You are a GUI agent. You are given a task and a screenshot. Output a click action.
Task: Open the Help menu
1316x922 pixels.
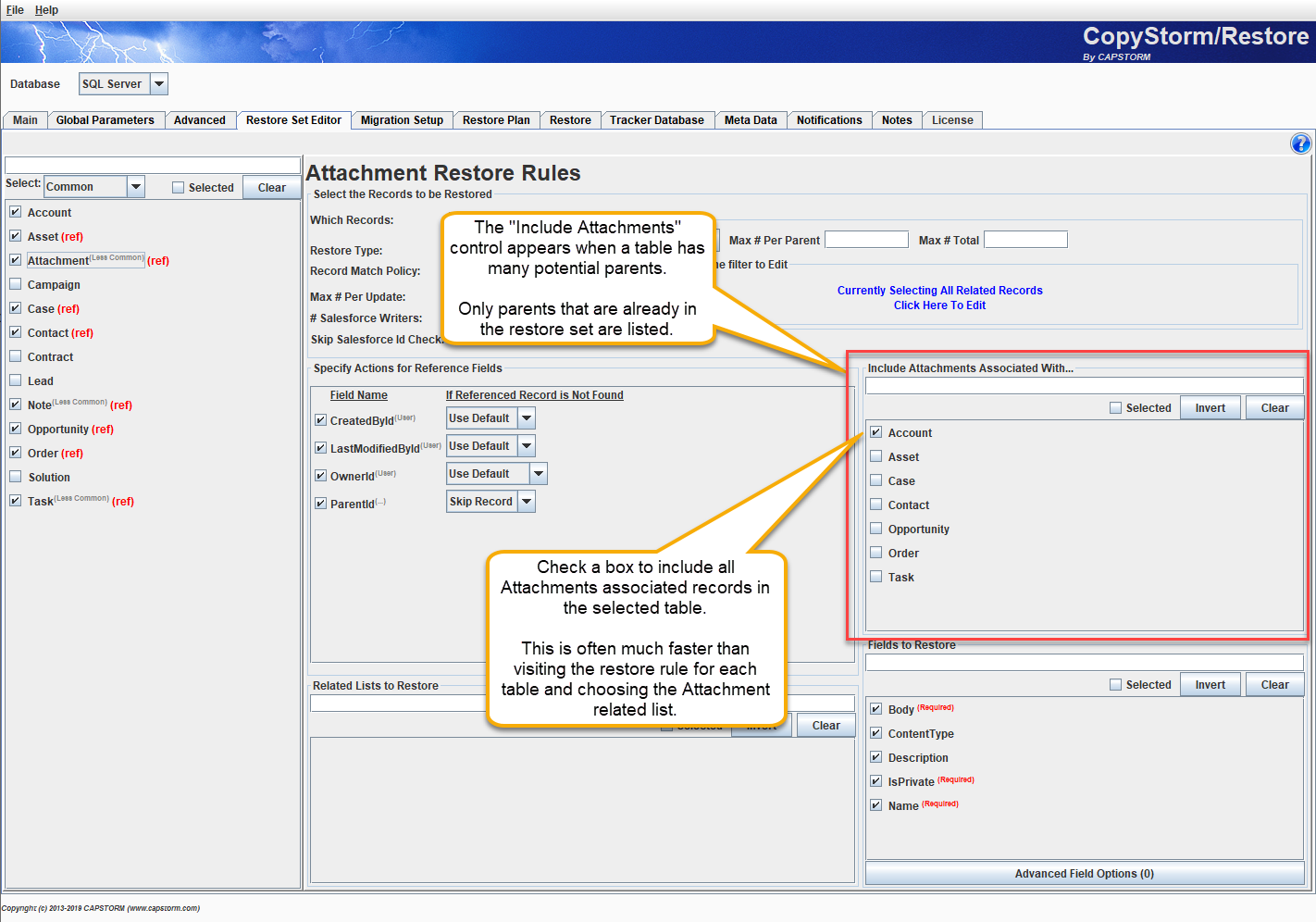pyautogui.click(x=46, y=10)
